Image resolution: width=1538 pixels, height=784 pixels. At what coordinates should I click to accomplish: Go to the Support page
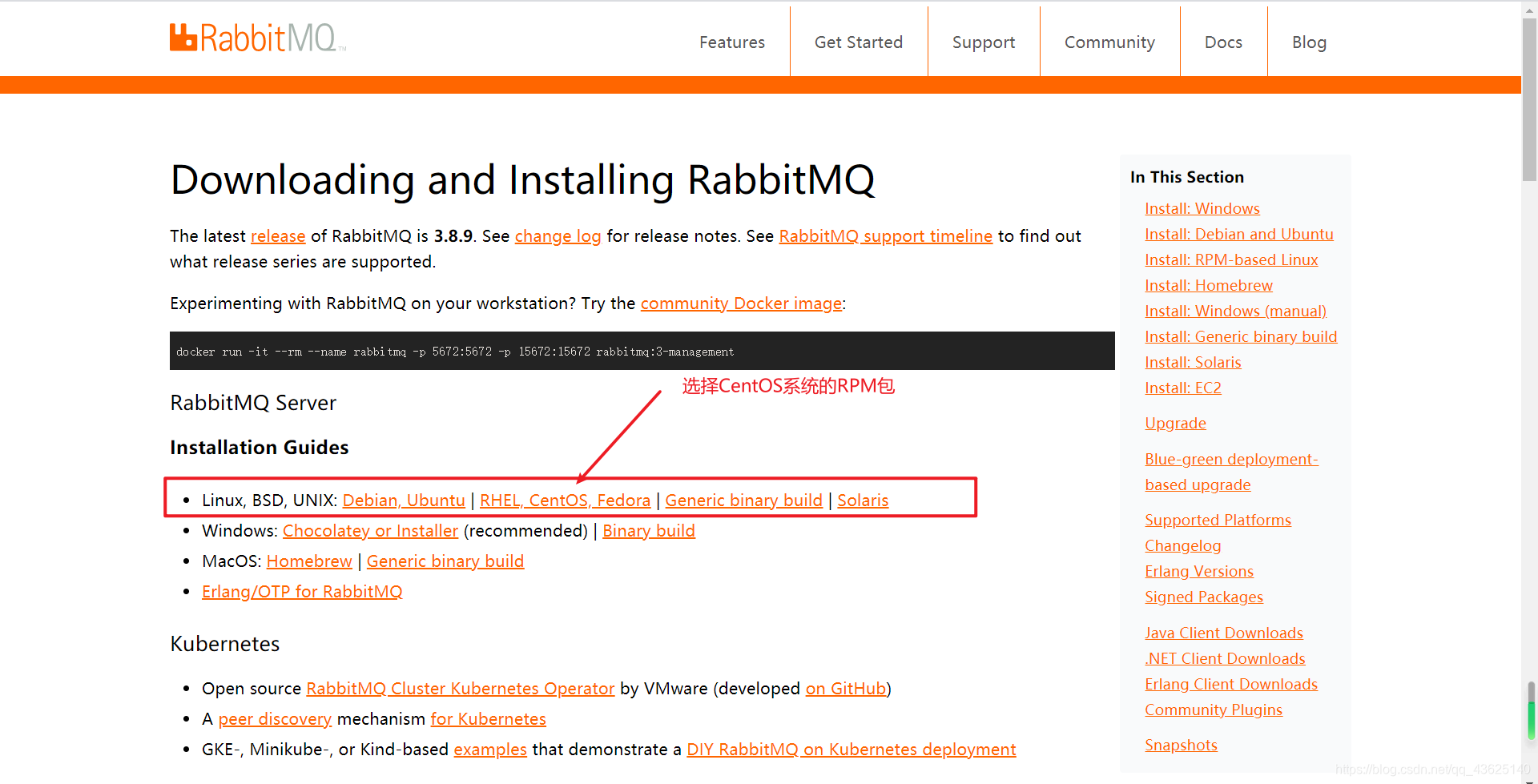[x=983, y=42]
